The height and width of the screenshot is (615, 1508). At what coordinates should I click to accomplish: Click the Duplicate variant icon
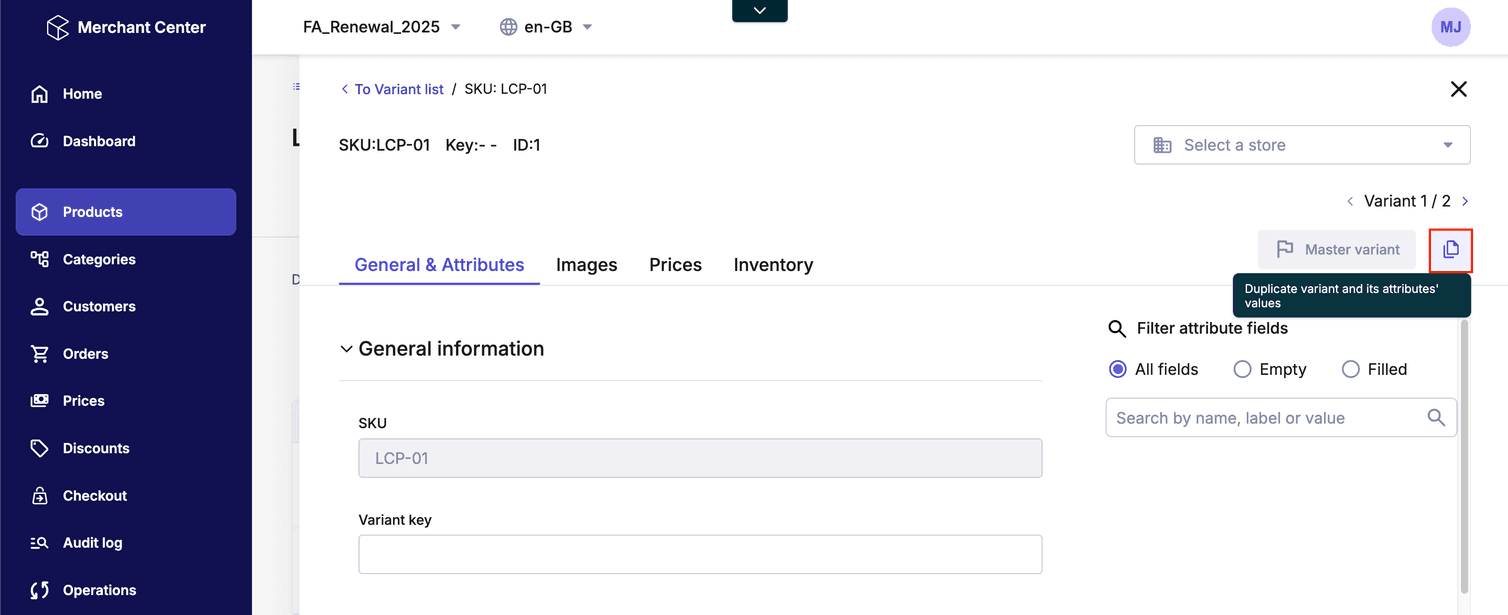click(1451, 250)
